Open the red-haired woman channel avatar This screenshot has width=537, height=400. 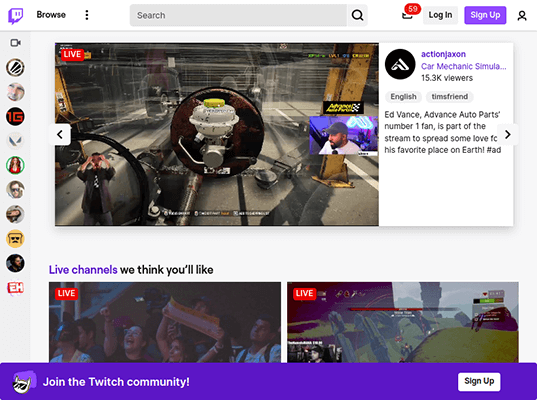click(15, 165)
